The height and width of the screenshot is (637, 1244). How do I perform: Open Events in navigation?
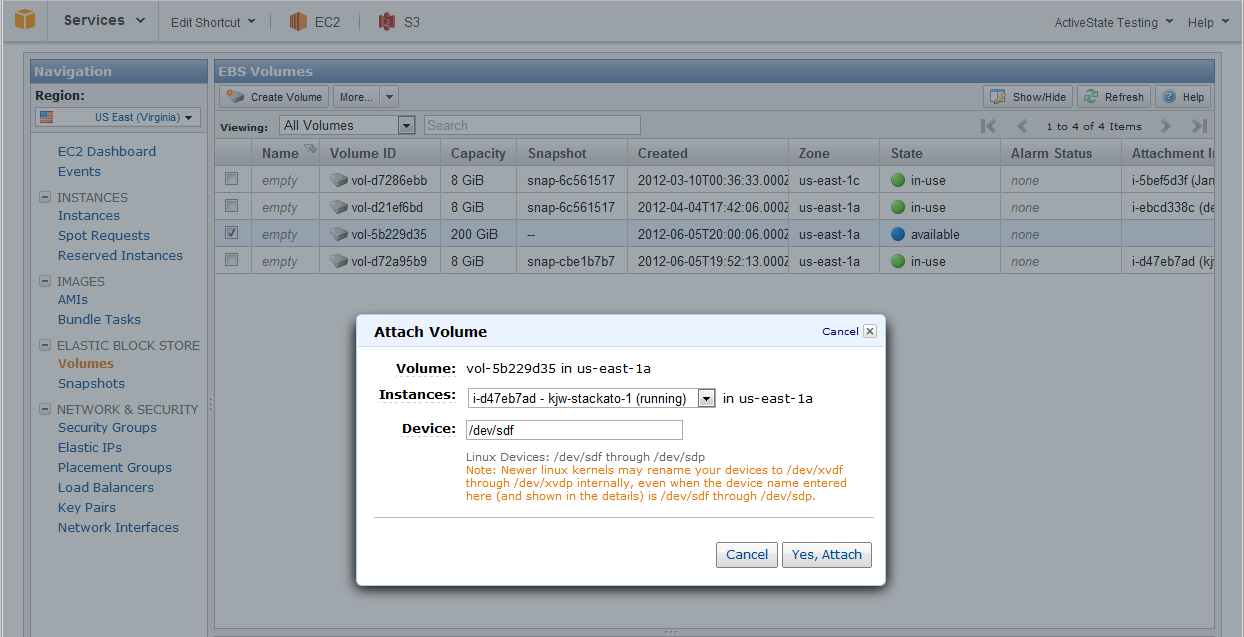[x=79, y=172]
